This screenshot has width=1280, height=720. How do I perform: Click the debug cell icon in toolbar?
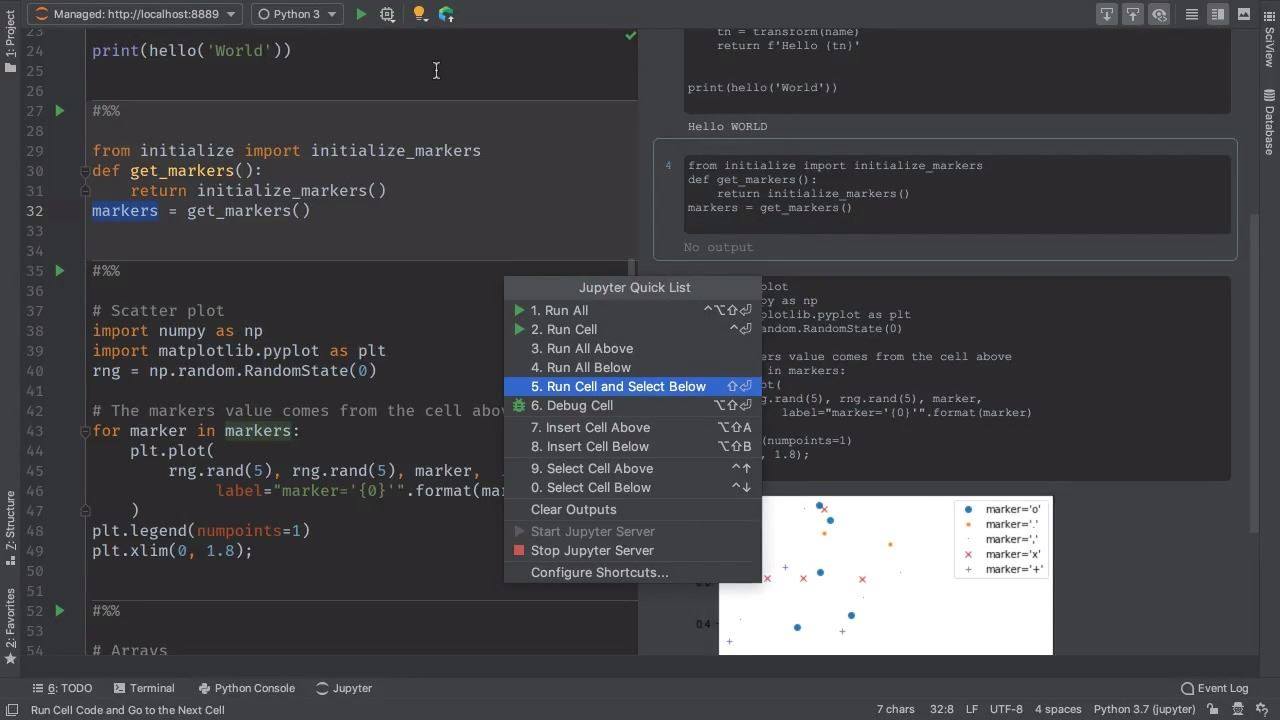coord(387,14)
